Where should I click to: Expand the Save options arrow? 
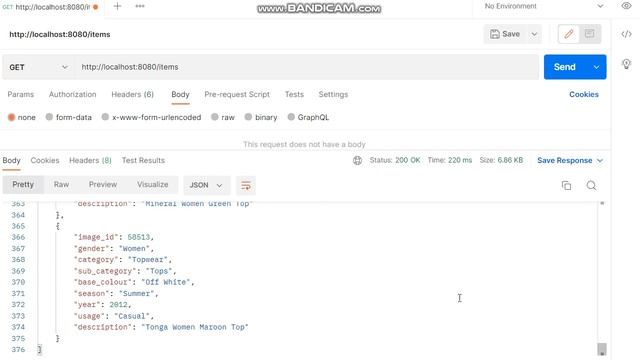tap(534, 34)
